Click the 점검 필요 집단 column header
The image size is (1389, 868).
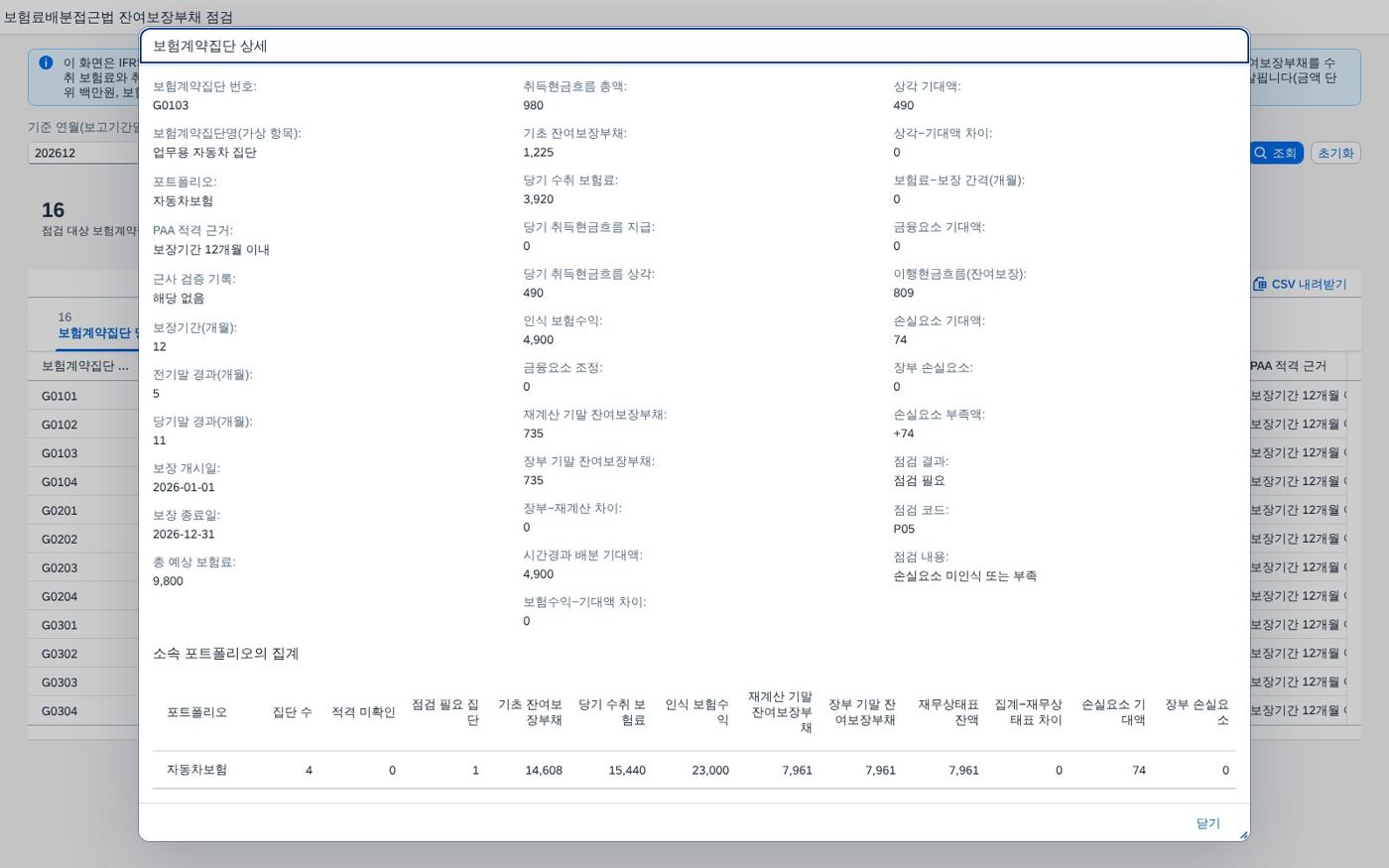click(444, 712)
